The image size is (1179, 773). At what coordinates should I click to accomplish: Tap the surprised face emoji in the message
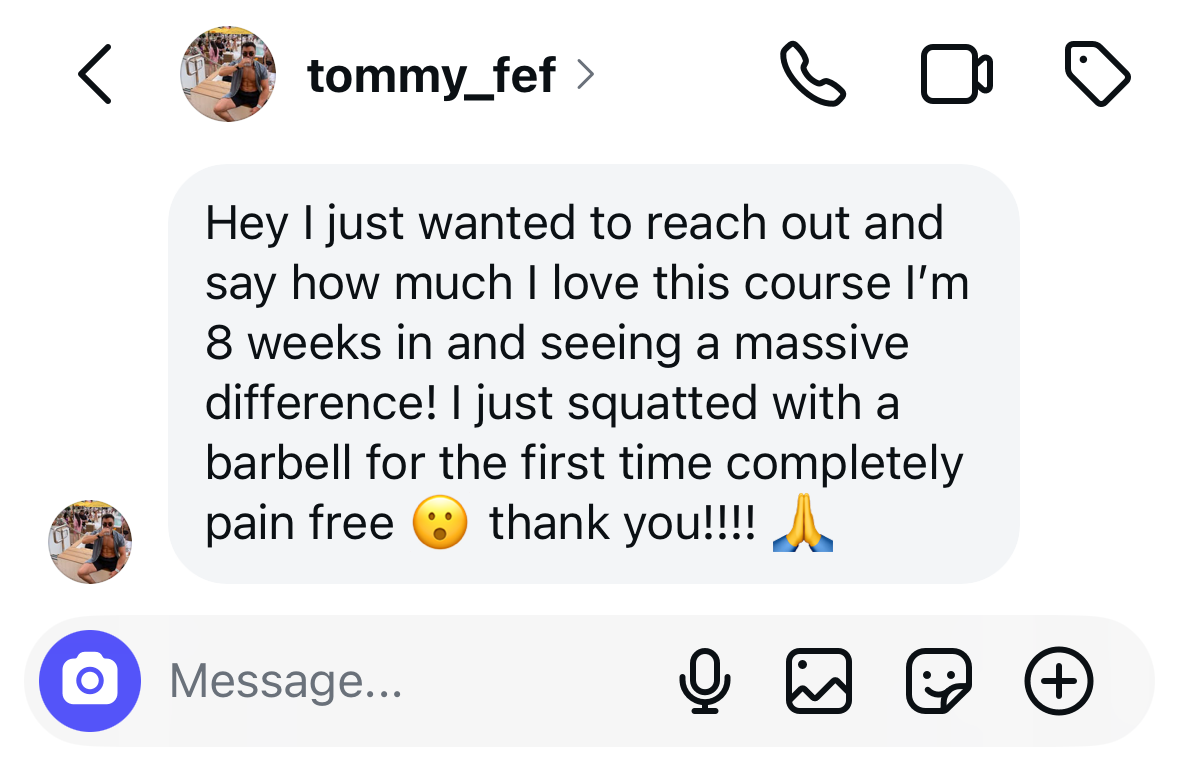tap(441, 523)
